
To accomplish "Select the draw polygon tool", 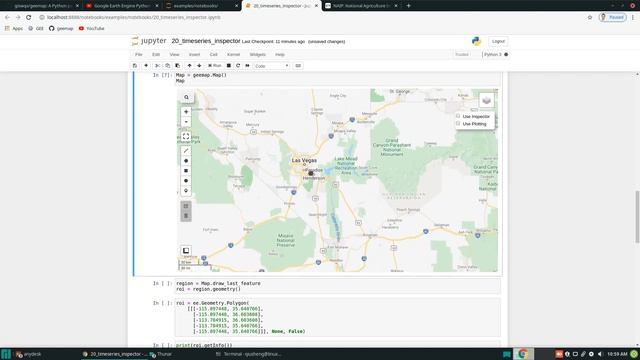I will 186,161.
